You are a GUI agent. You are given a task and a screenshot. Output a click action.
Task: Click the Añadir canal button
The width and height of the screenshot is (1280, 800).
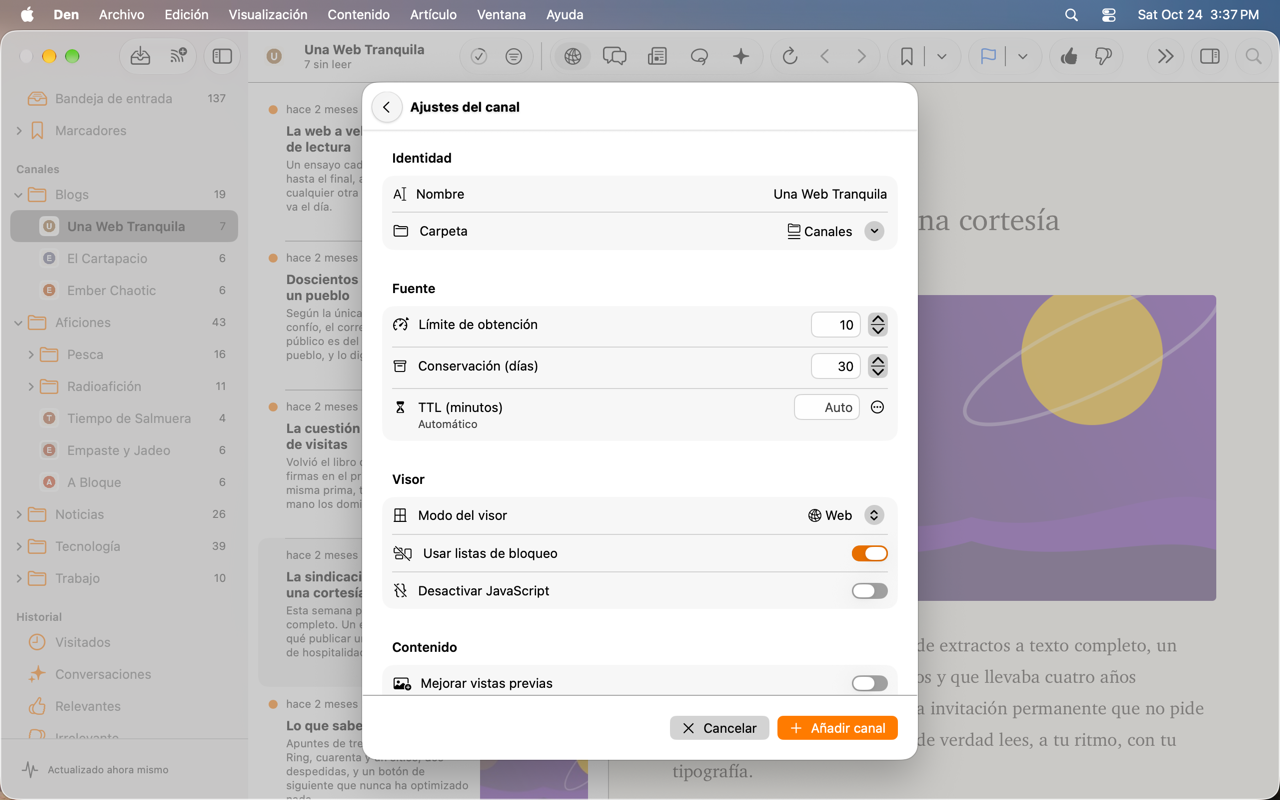pos(837,728)
